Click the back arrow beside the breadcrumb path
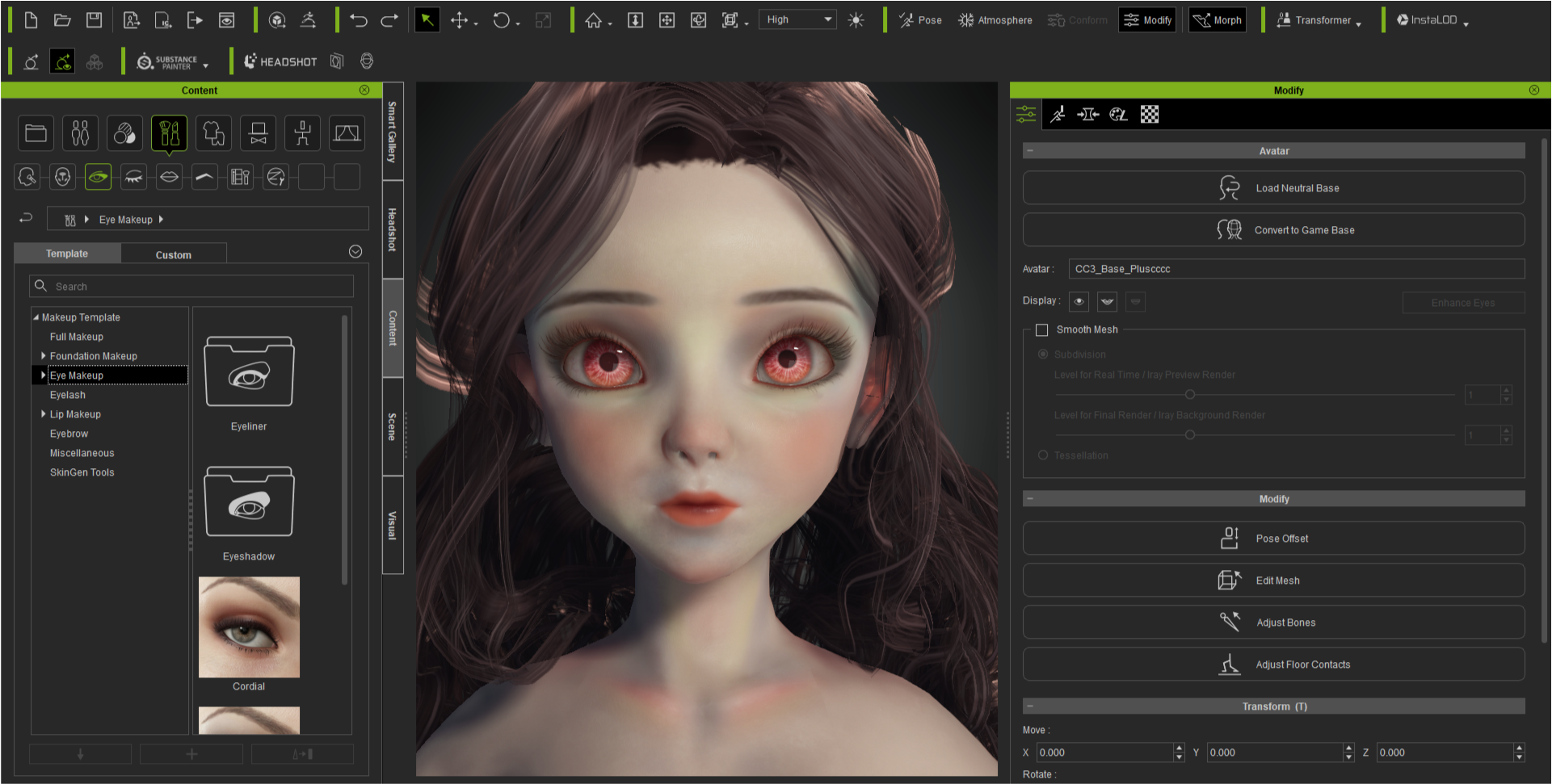 (26, 218)
